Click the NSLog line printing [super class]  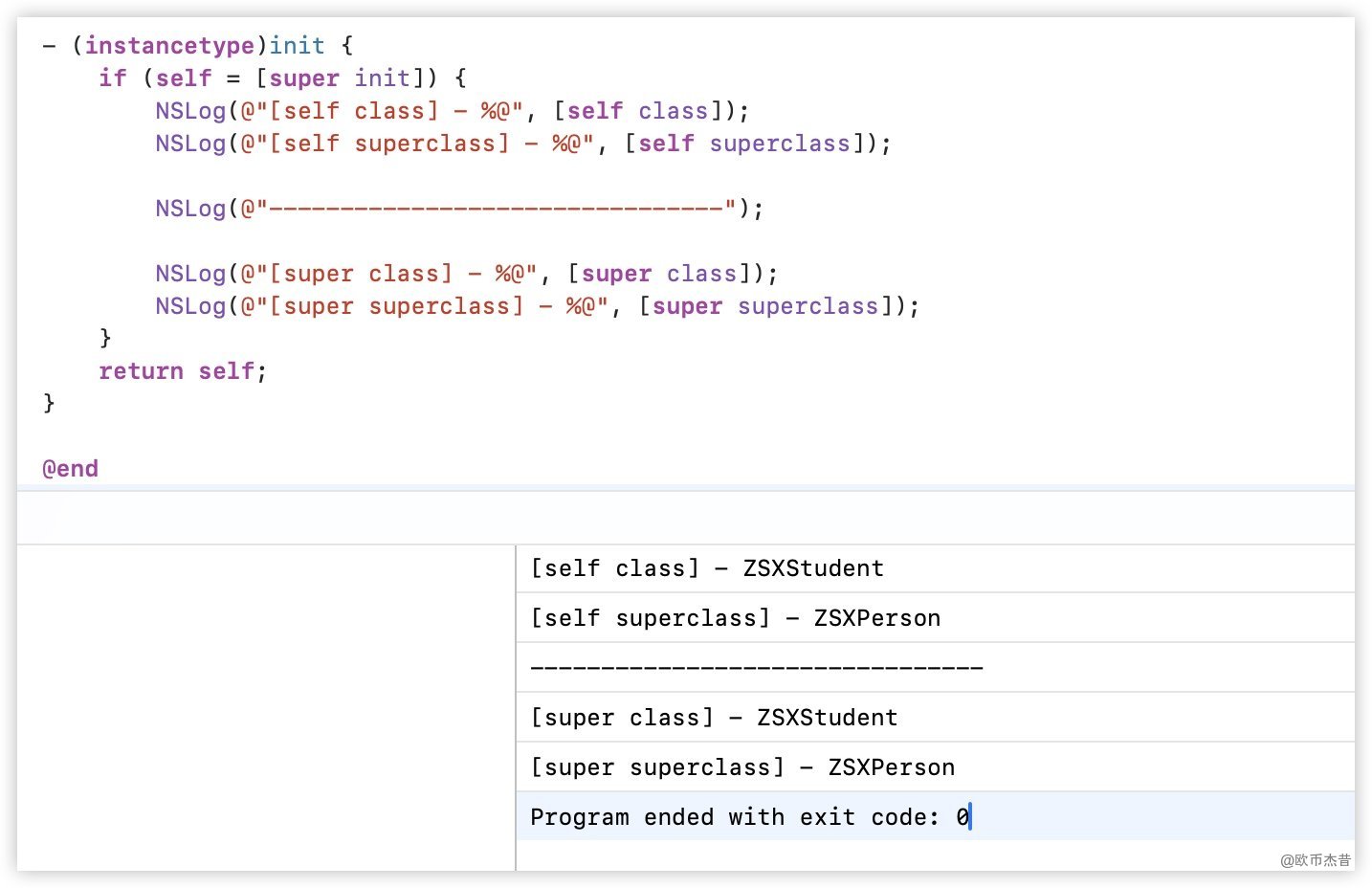click(x=466, y=274)
